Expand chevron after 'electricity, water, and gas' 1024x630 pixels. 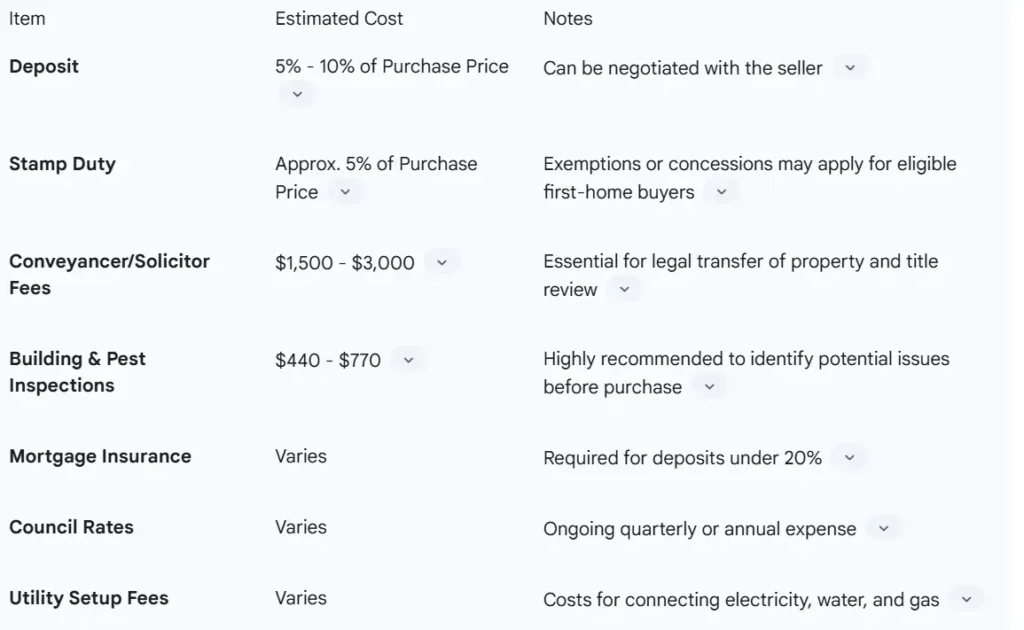(966, 600)
